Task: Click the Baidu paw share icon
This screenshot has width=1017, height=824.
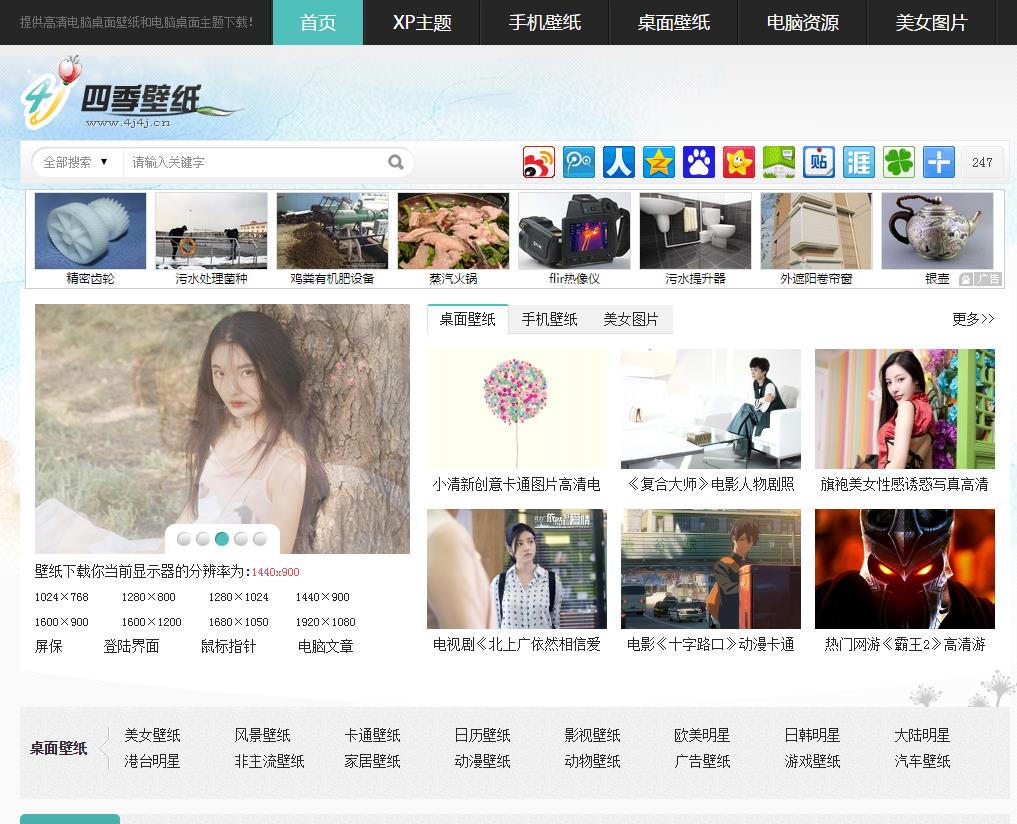Action: (699, 162)
